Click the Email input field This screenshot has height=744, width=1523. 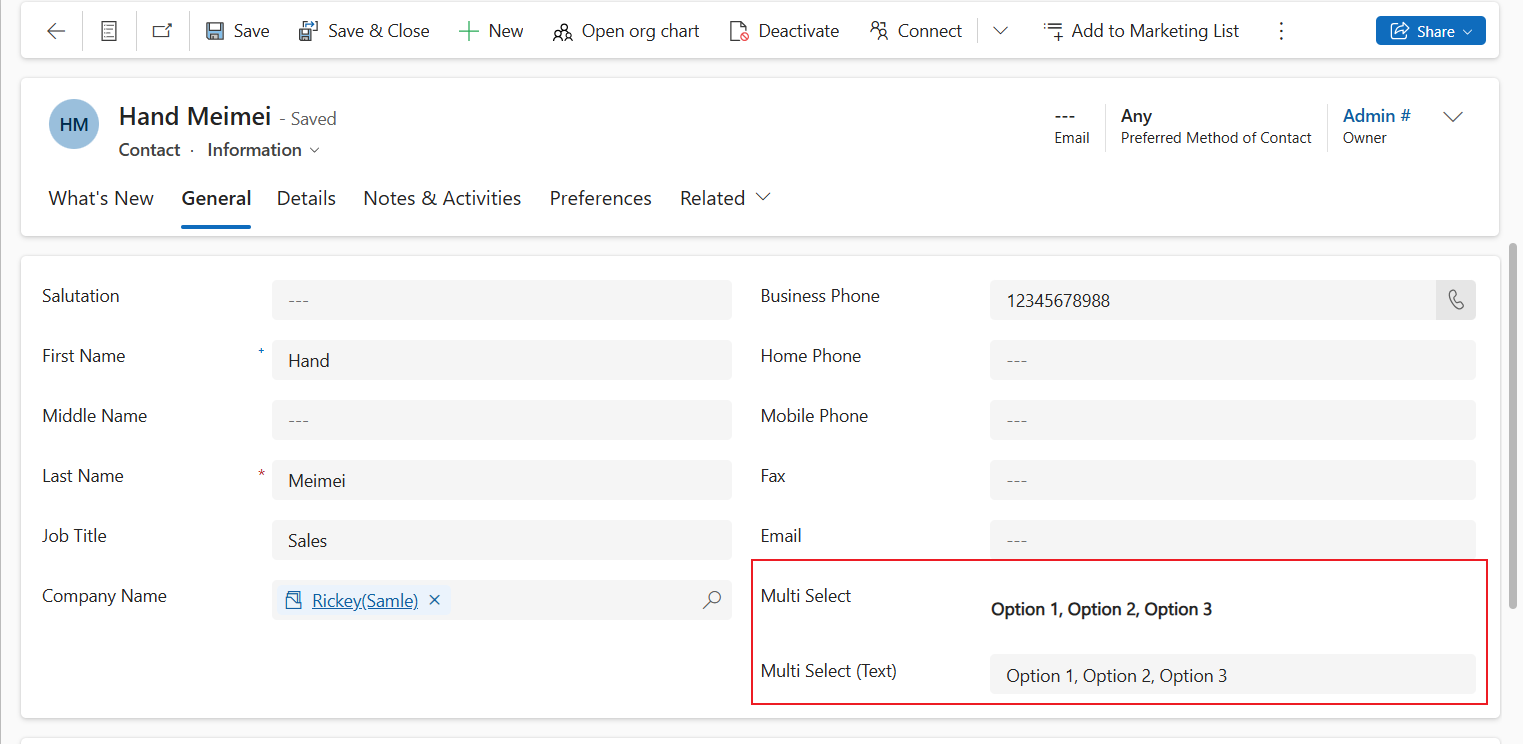[1232, 540]
